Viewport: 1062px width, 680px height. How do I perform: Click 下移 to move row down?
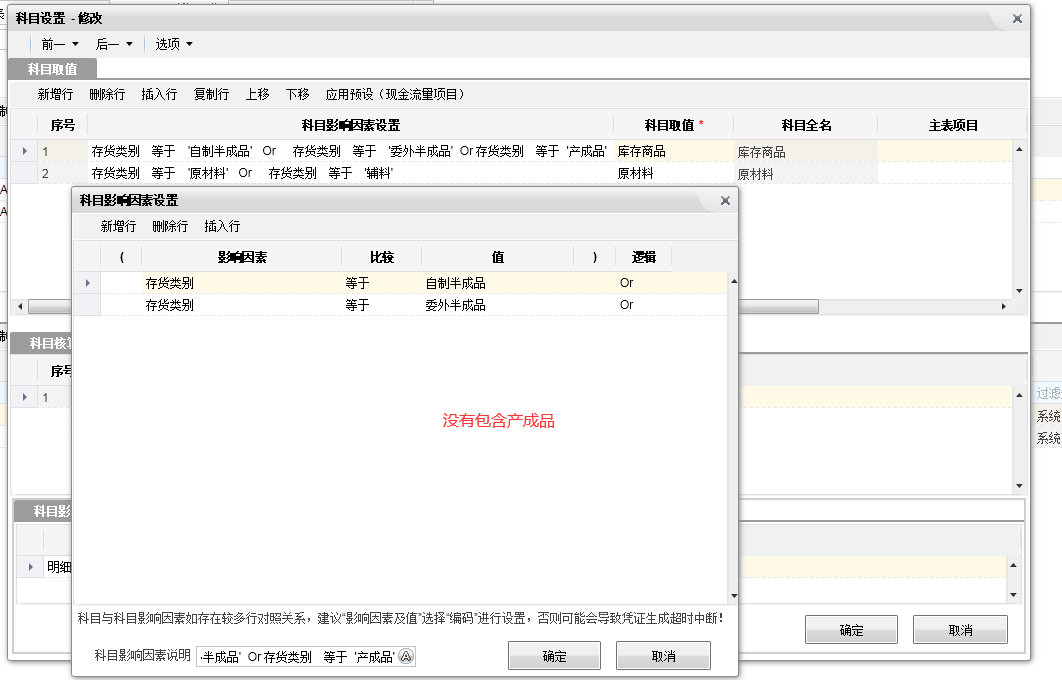click(x=297, y=94)
